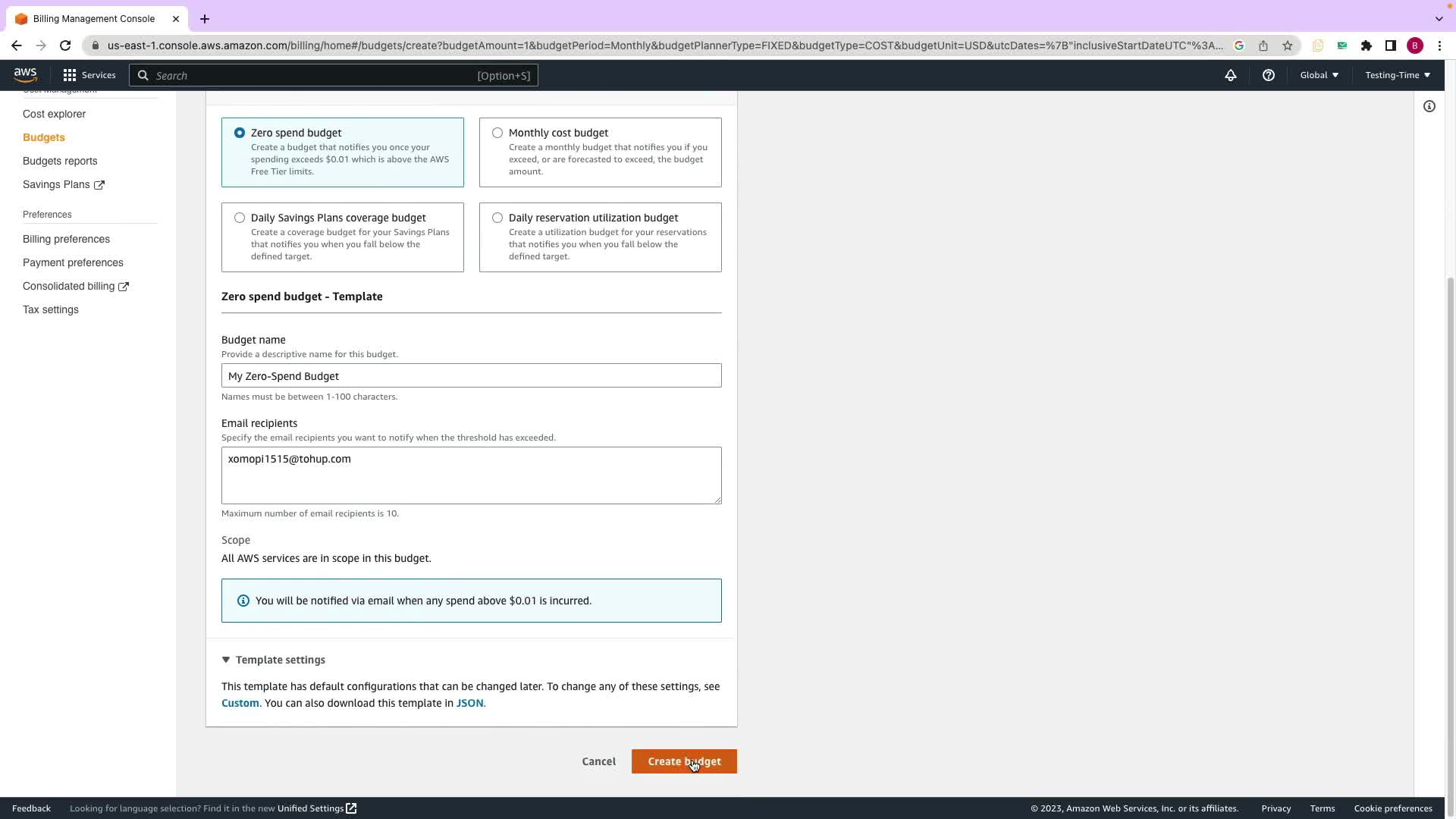Select Daily reservation utilization budget radio

(x=497, y=218)
